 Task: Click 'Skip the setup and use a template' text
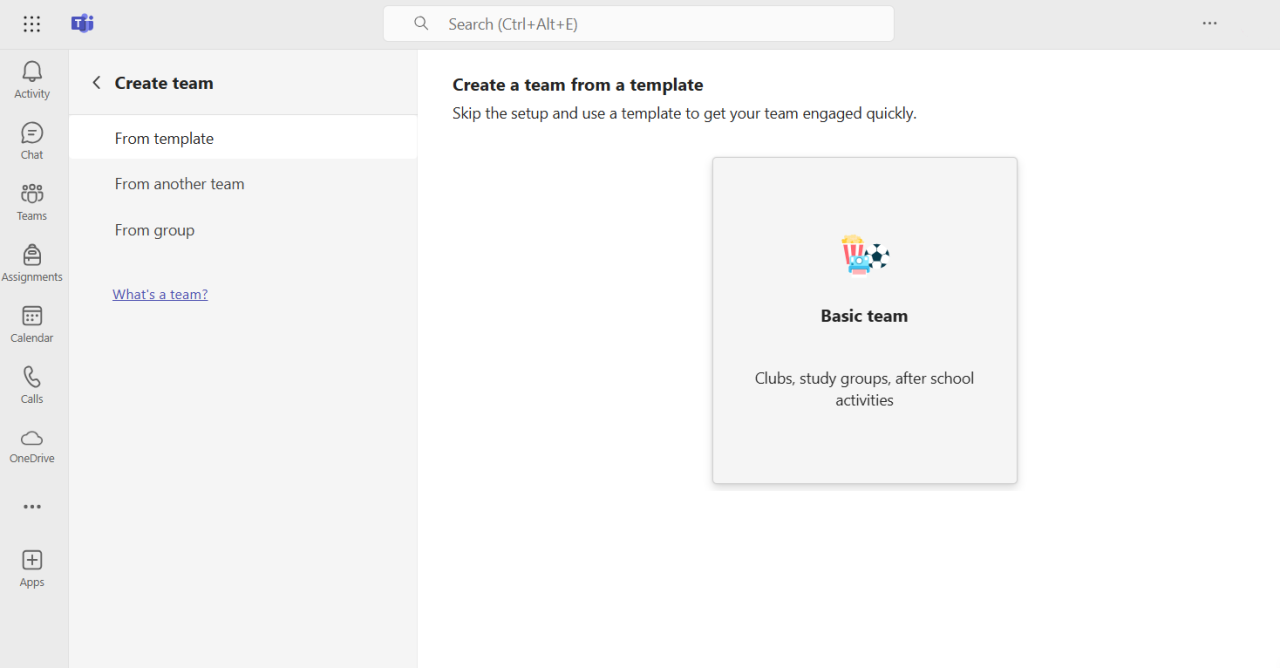[x=684, y=113]
